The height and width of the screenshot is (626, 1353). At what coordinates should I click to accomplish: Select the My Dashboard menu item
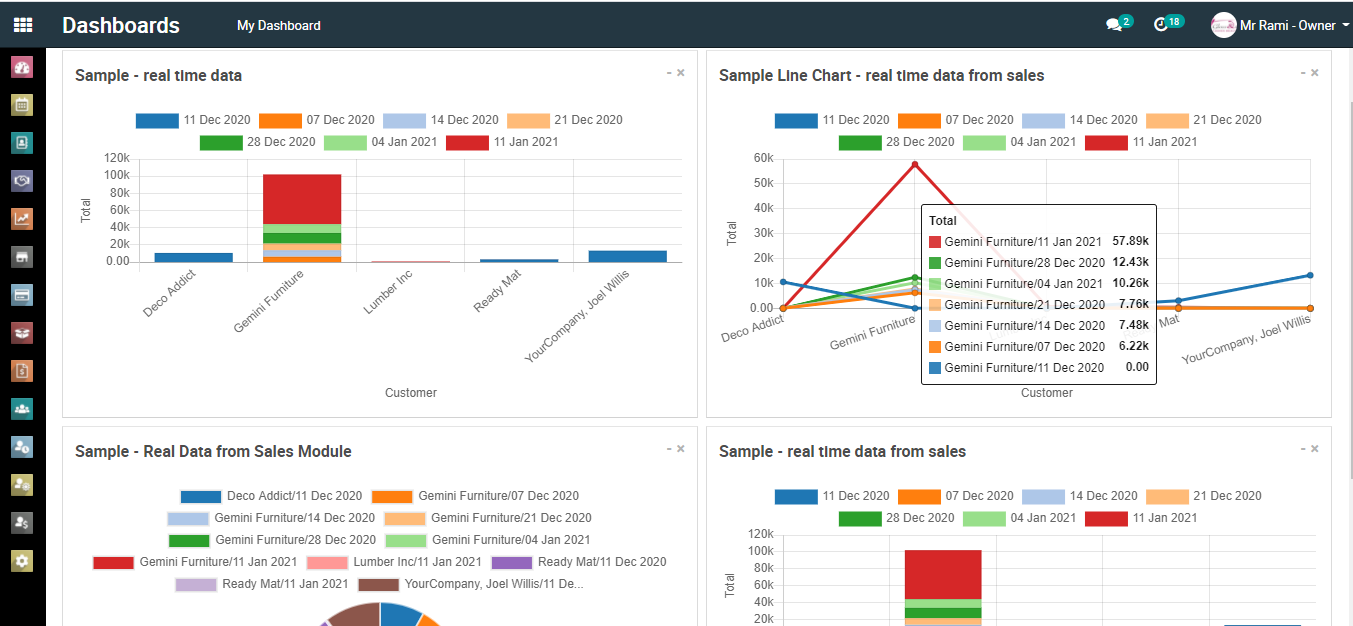click(x=278, y=24)
